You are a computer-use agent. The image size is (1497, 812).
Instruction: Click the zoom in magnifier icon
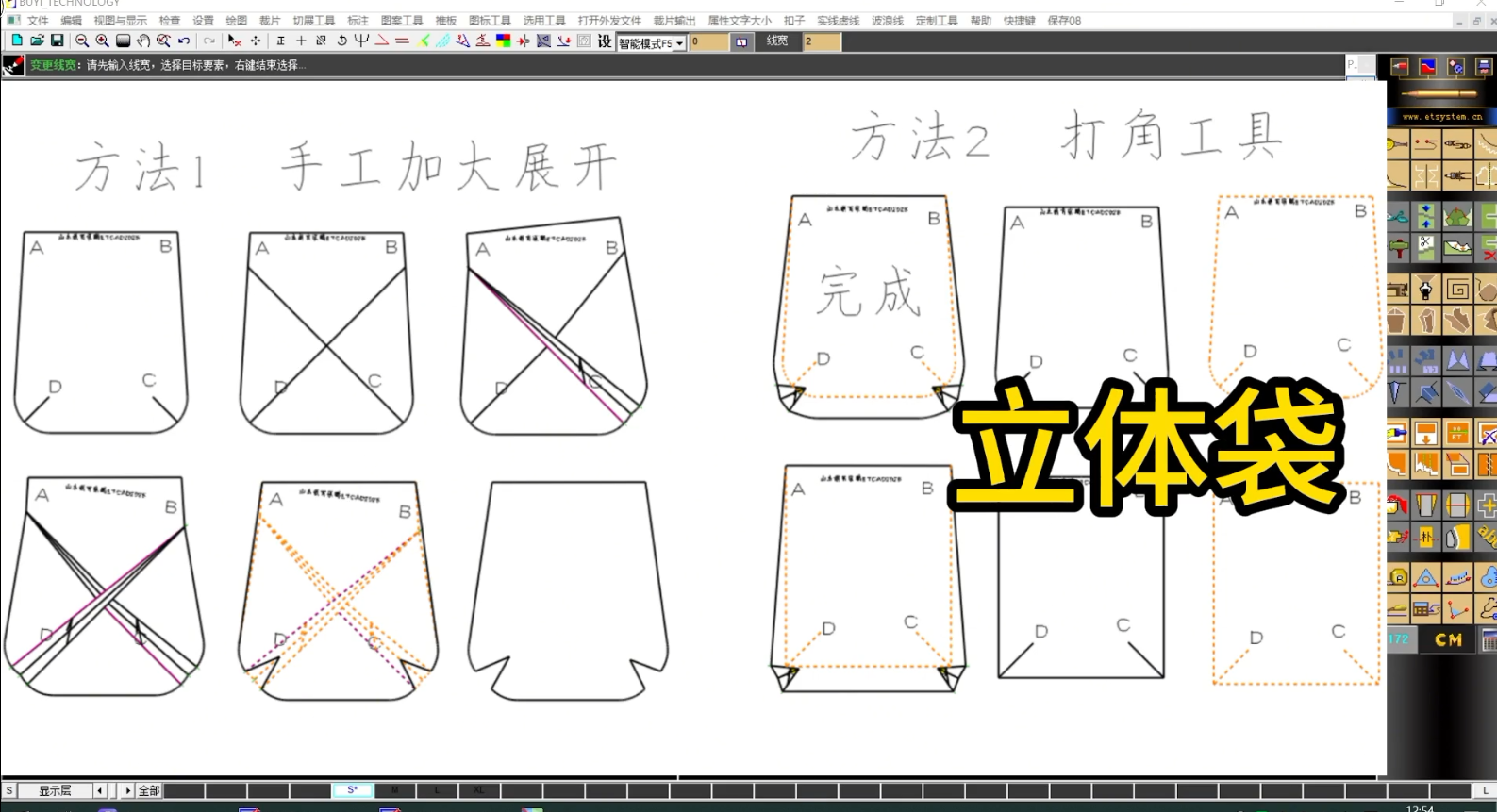point(102,41)
